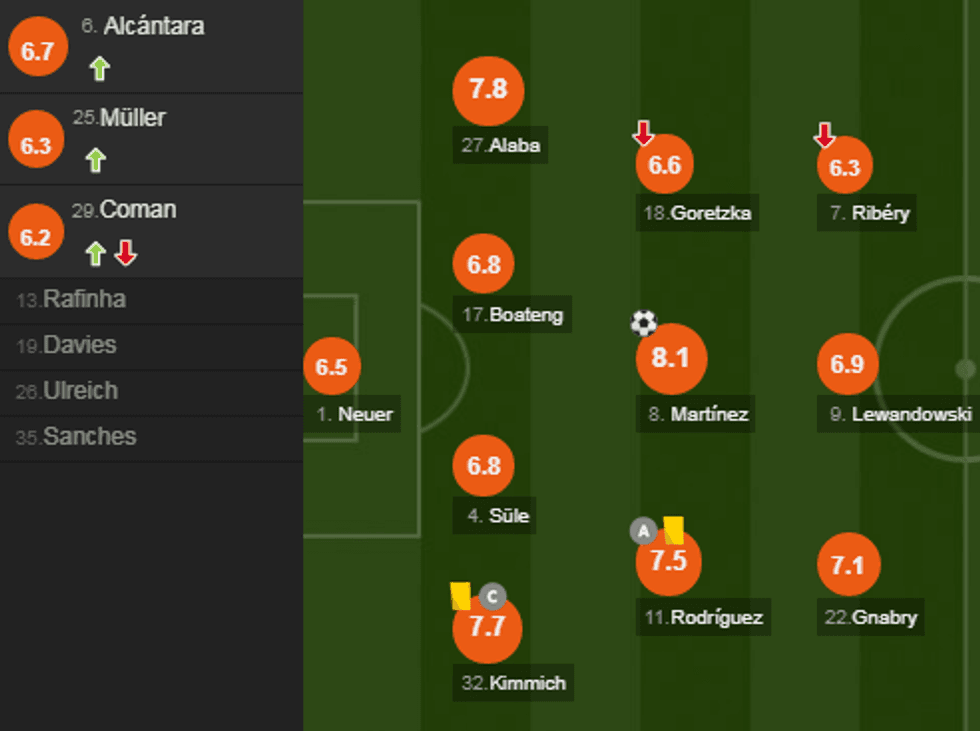Viewport: 980px width, 731px height.
Task: Click the Gnabry name label
Action: click(x=870, y=617)
